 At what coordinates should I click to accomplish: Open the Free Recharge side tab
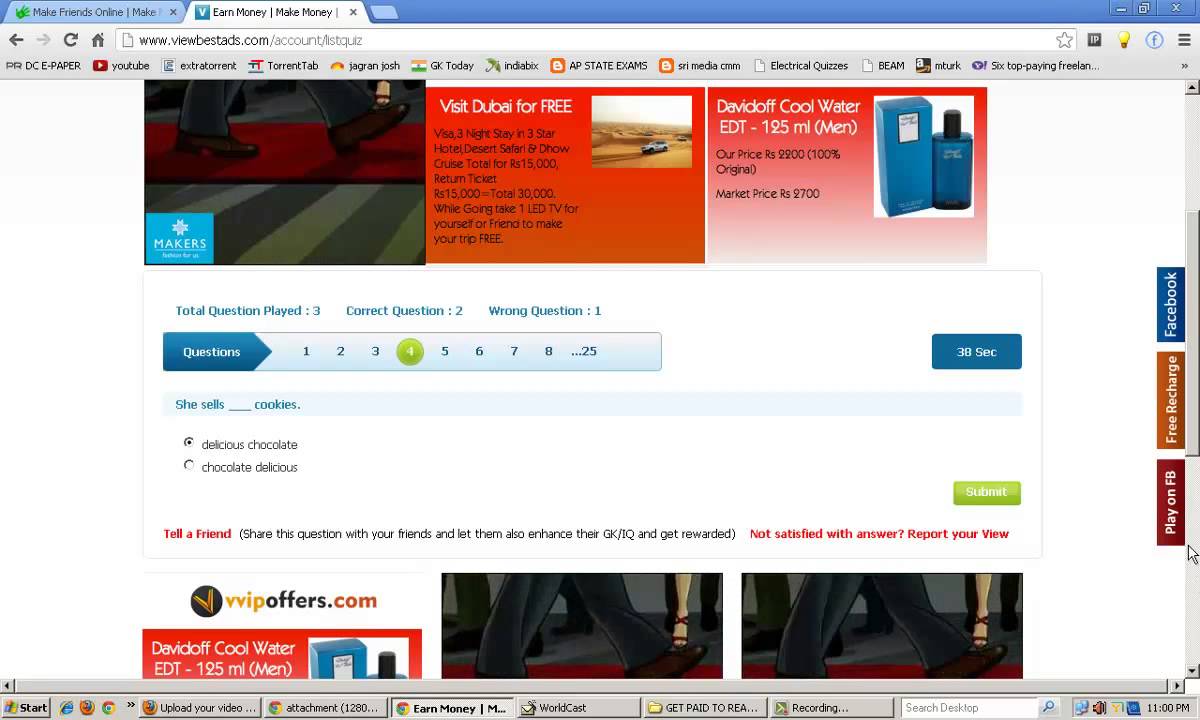pos(1171,400)
